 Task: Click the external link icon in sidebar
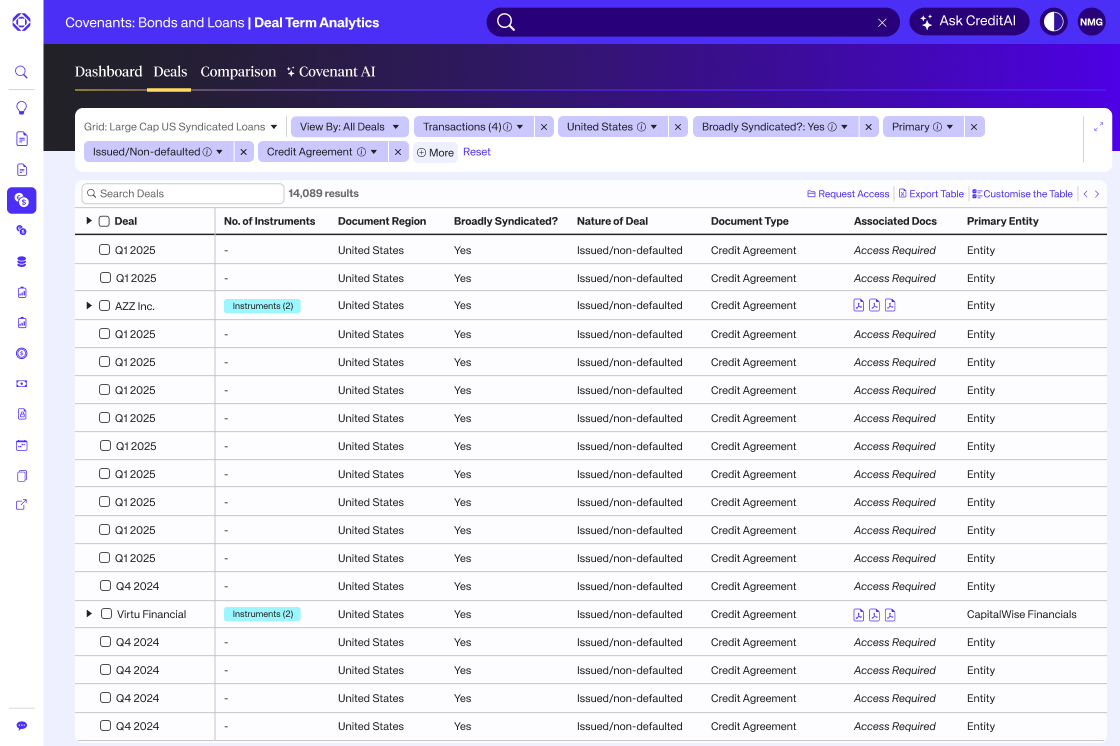click(21, 505)
